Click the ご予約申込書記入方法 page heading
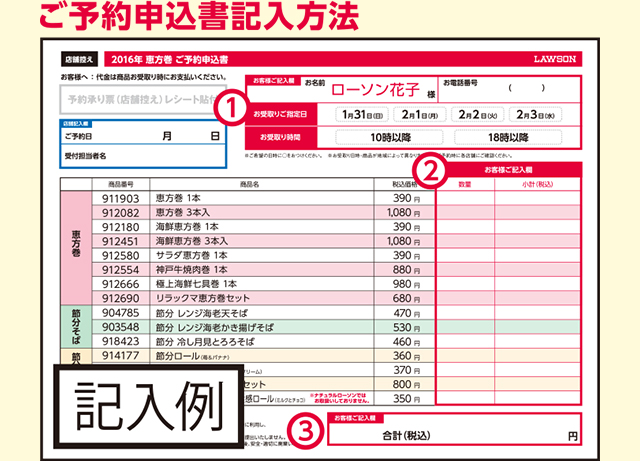The height and width of the screenshot is (461, 640). click(199, 16)
